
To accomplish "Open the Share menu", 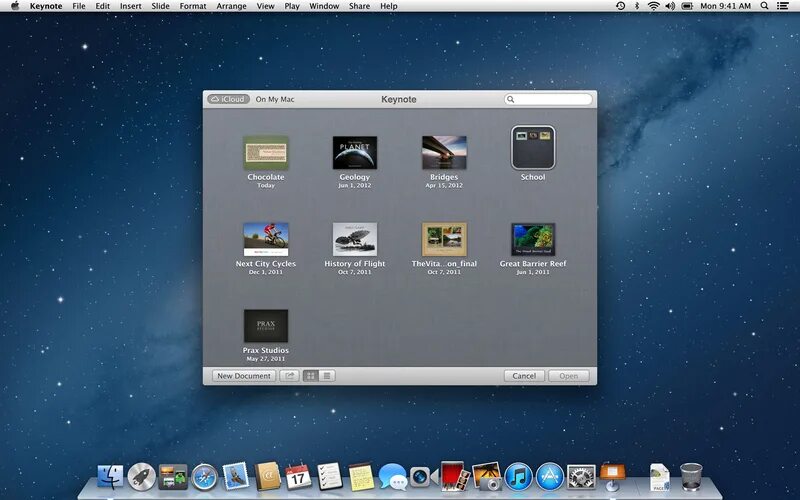I will pyautogui.click(x=359, y=6).
